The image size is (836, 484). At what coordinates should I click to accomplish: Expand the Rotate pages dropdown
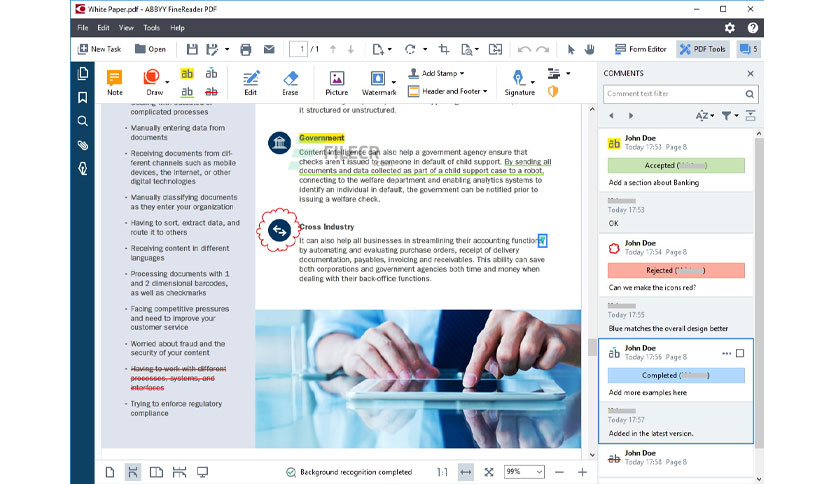(x=425, y=49)
